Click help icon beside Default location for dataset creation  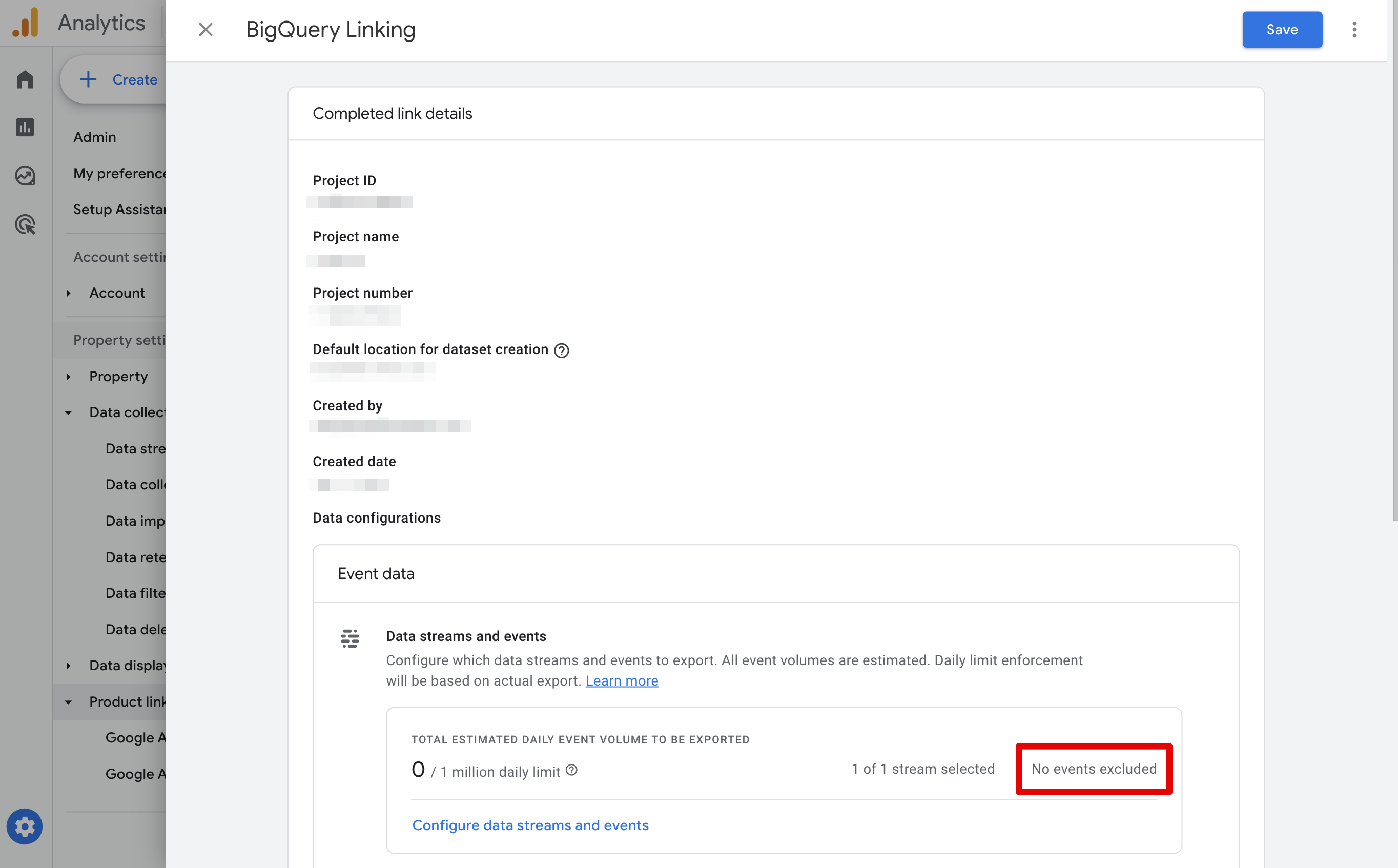562,350
